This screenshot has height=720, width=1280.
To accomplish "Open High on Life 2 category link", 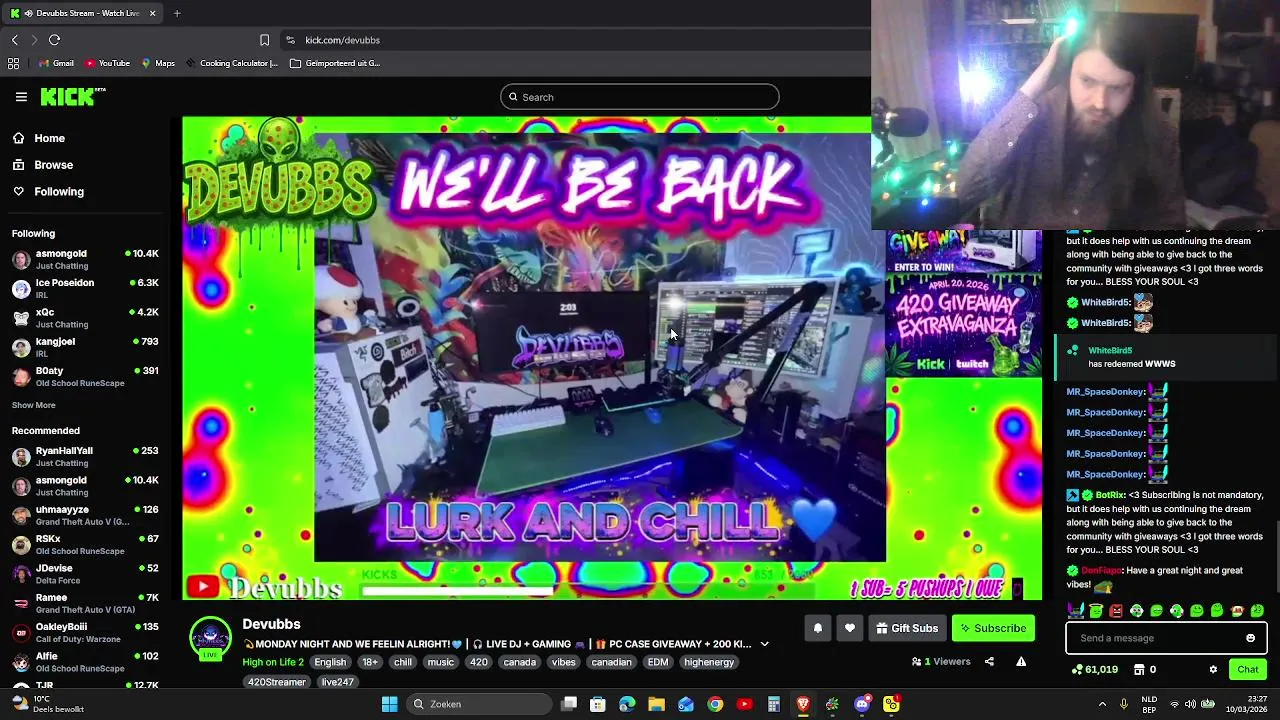I will point(272,662).
